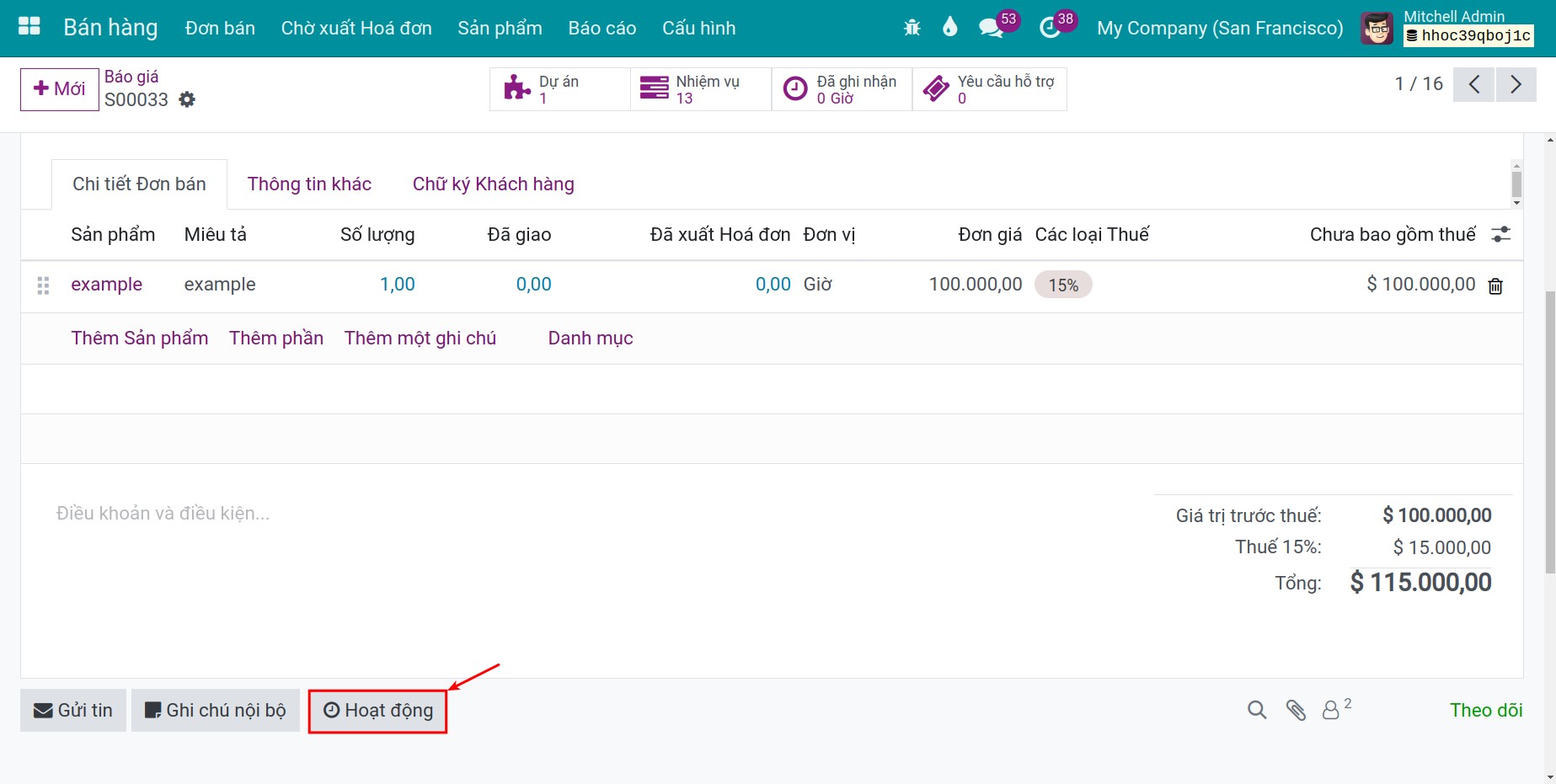Click the Gửi tin button
The width and height of the screenshot is (1556, 784).
pos(73,711)
